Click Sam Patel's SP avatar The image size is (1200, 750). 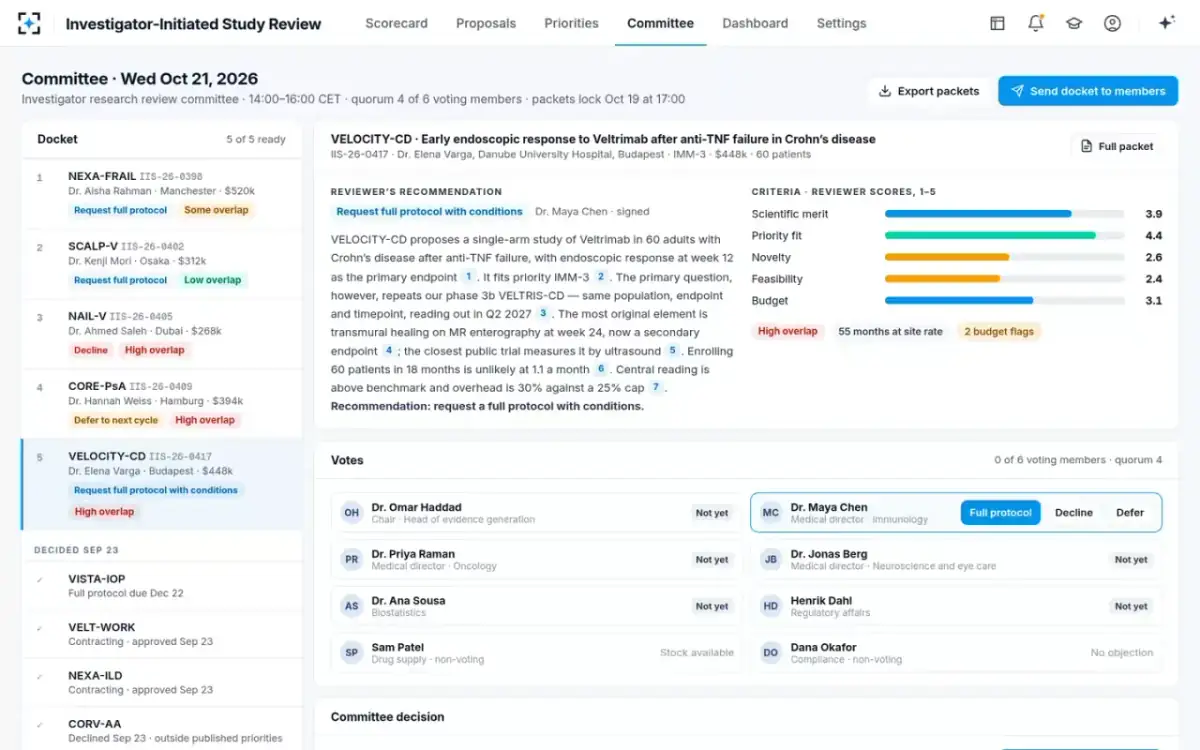coord(352,653)
